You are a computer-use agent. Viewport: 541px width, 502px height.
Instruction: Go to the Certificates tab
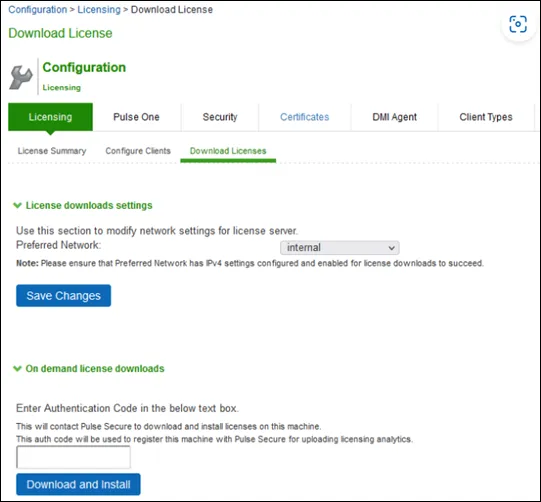coord(305,117)
